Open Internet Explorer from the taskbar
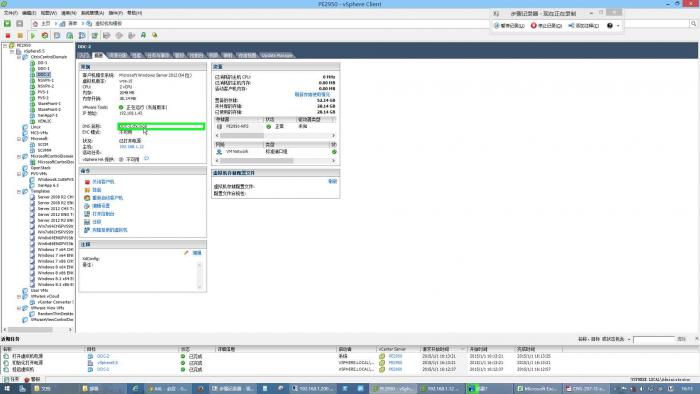This screenshot has width=700, height=394. pyautogui.click(x=135, y=389)
